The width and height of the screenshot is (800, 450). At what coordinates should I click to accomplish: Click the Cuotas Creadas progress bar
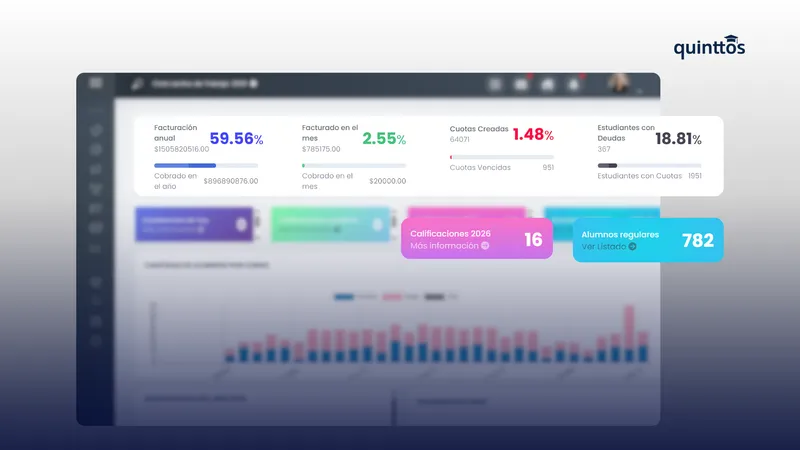502,157
